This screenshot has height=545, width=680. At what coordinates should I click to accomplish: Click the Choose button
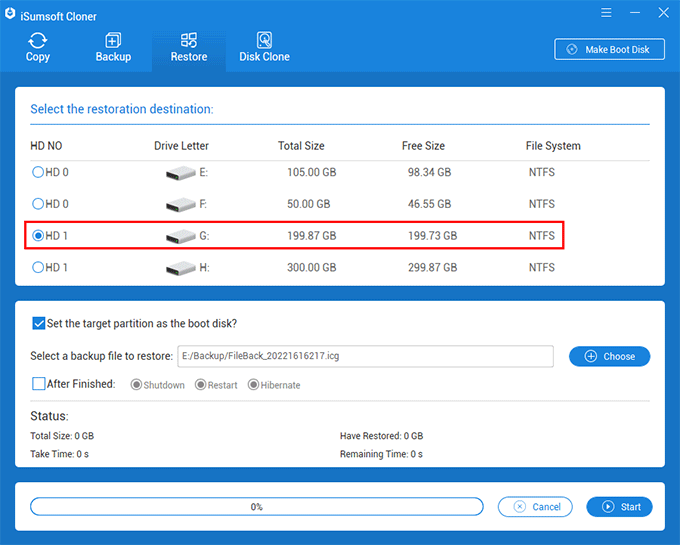coord(609,356)
